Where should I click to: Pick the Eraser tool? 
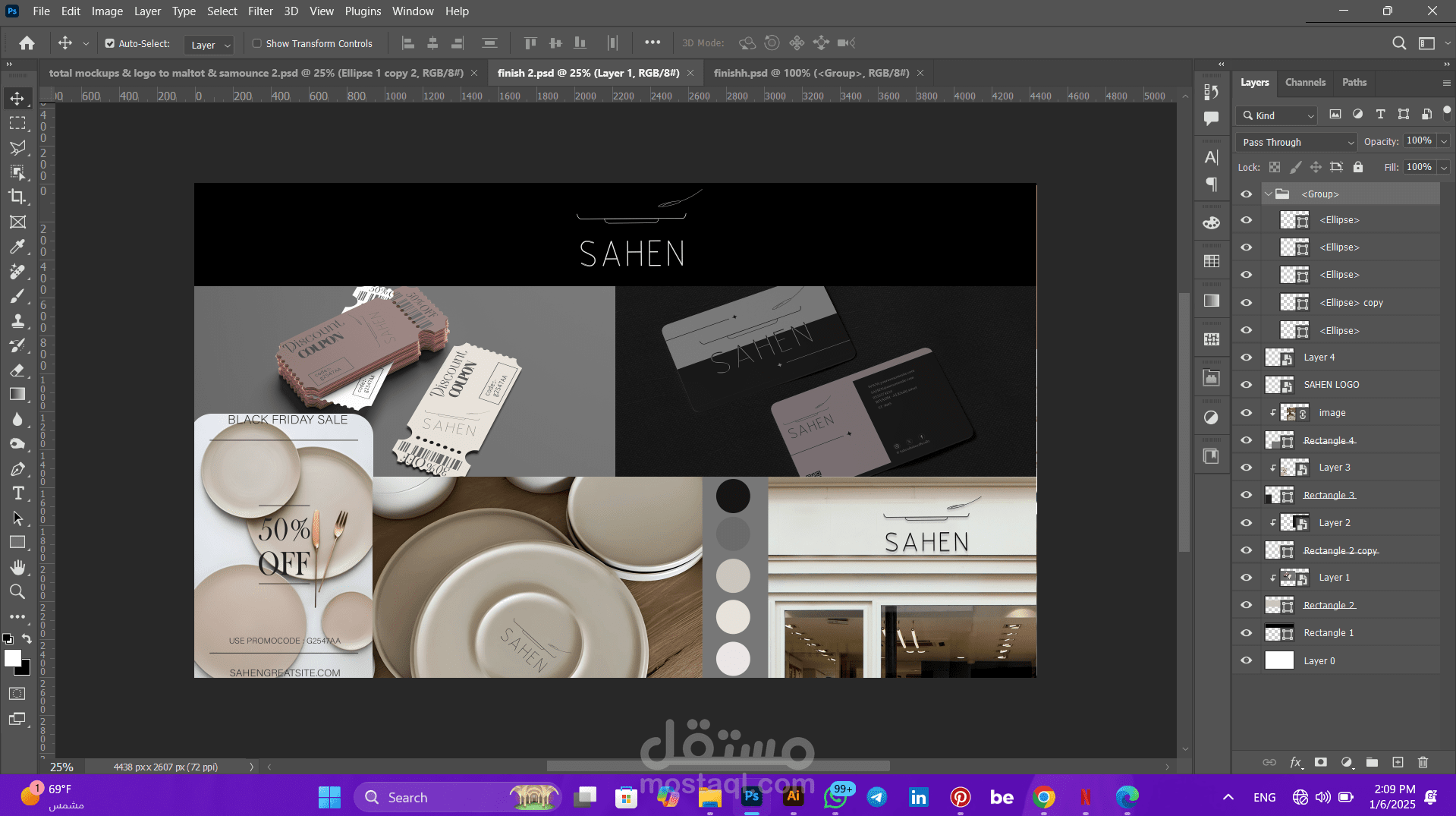tap(17, 370)
